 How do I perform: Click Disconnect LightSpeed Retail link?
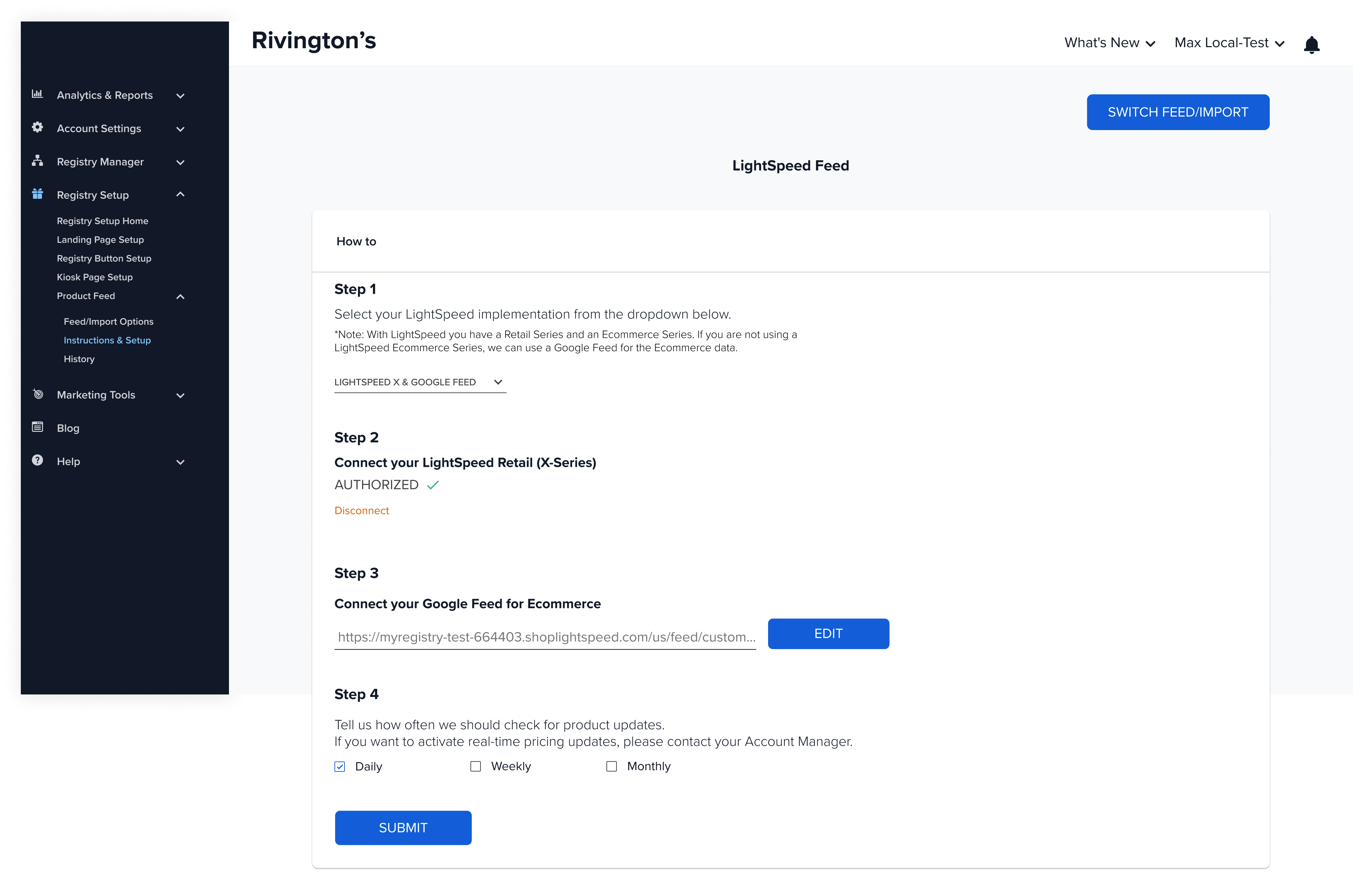[x=361, y=510]
